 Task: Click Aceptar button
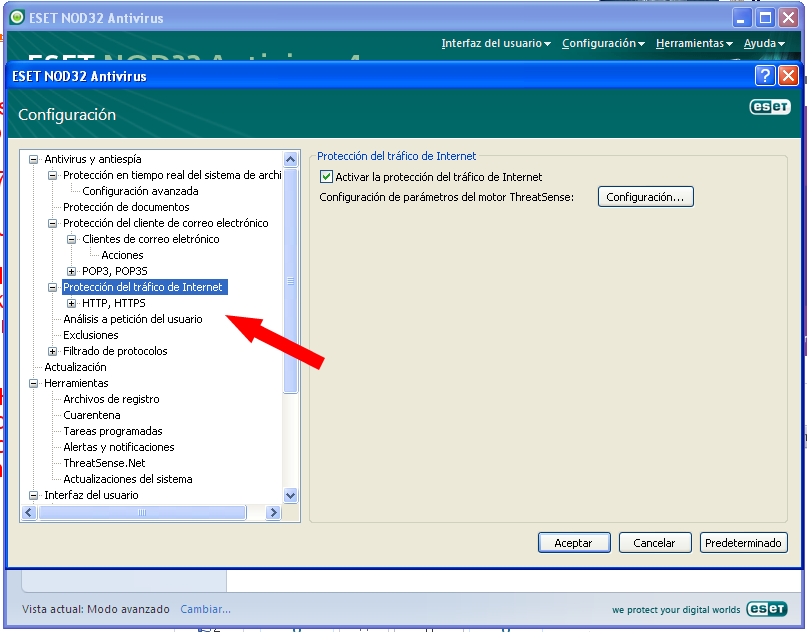tap(574, 542)
